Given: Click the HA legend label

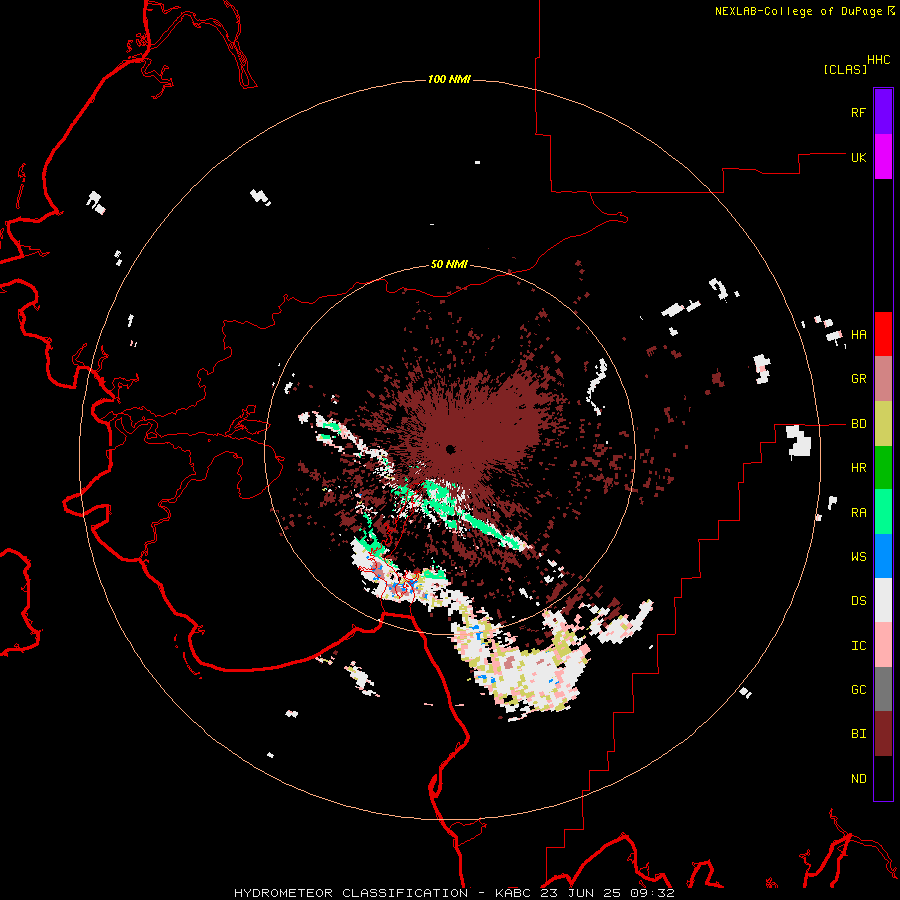Looking at the screenshot, I should pyautogui.click(x=859, y=334).
